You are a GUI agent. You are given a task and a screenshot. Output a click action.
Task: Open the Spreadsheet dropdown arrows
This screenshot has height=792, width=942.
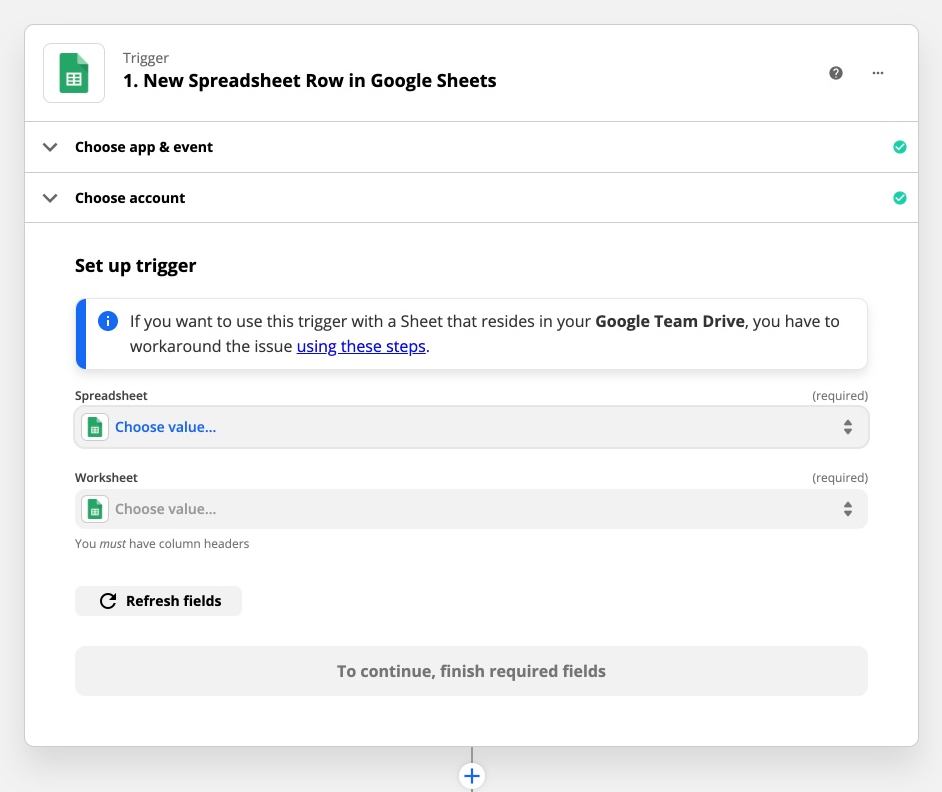(847, 427)
